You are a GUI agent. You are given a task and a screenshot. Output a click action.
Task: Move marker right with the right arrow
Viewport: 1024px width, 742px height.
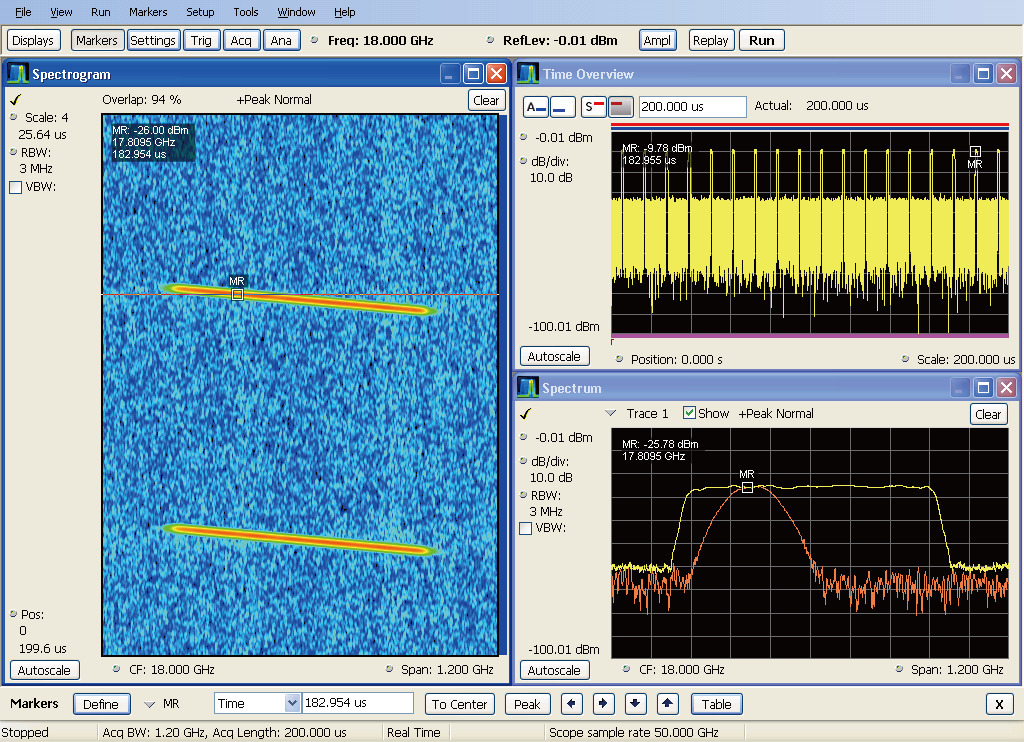click(603, 703)
